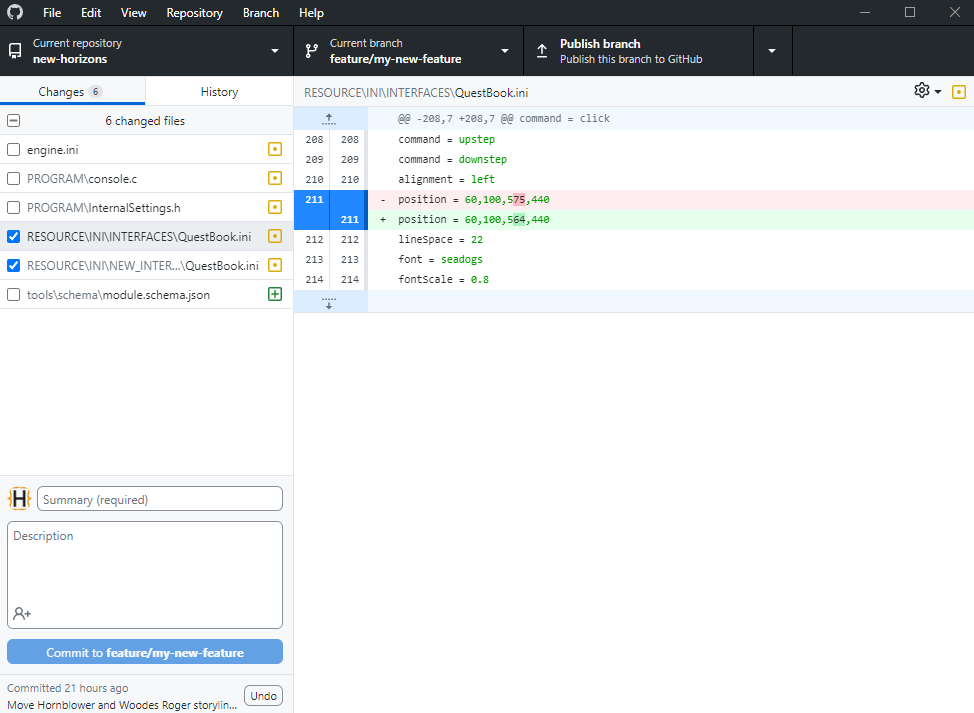
Task: Check the engine.ini checkbox
Action: pyautogui.click(x=14, y=150)
